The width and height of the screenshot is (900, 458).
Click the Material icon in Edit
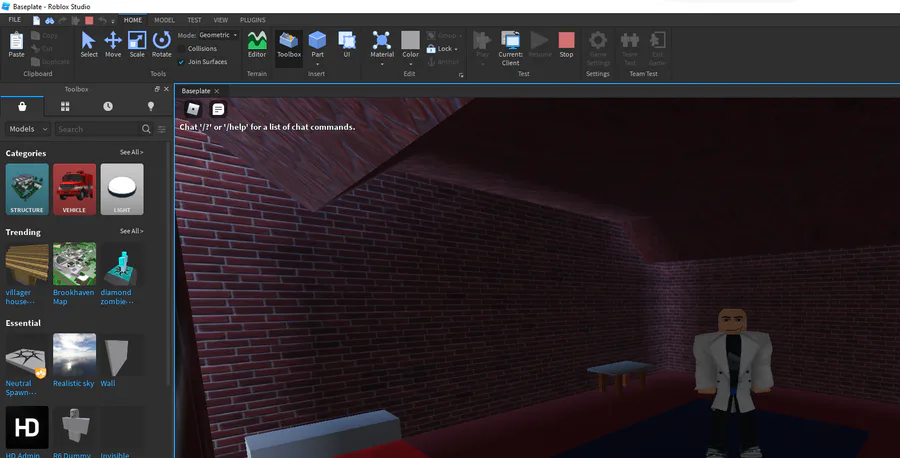382,41
